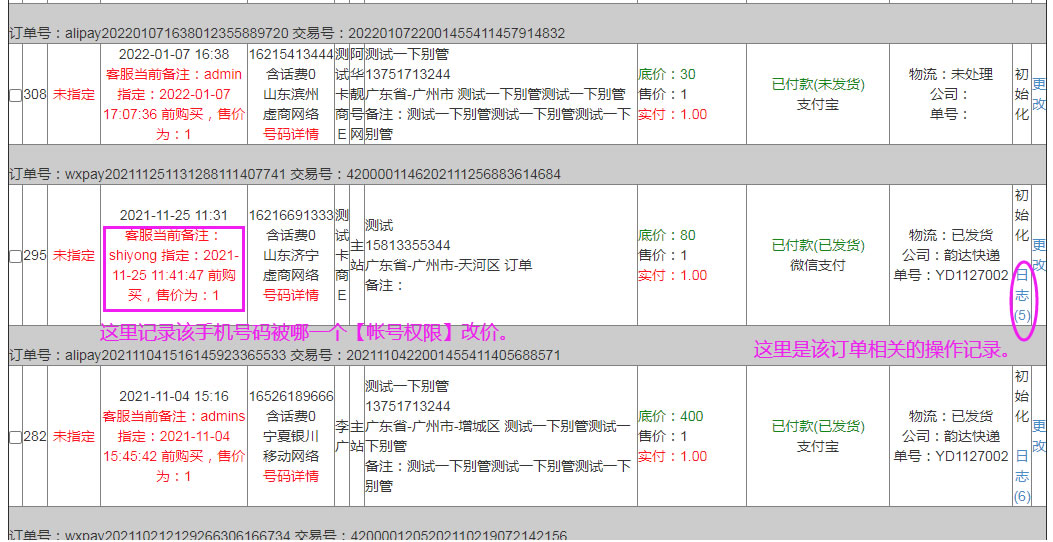Viewport: 1053px width, 542px height.
Task: Open 号码详情 for number 16526189666
Action: pos(291,476)
